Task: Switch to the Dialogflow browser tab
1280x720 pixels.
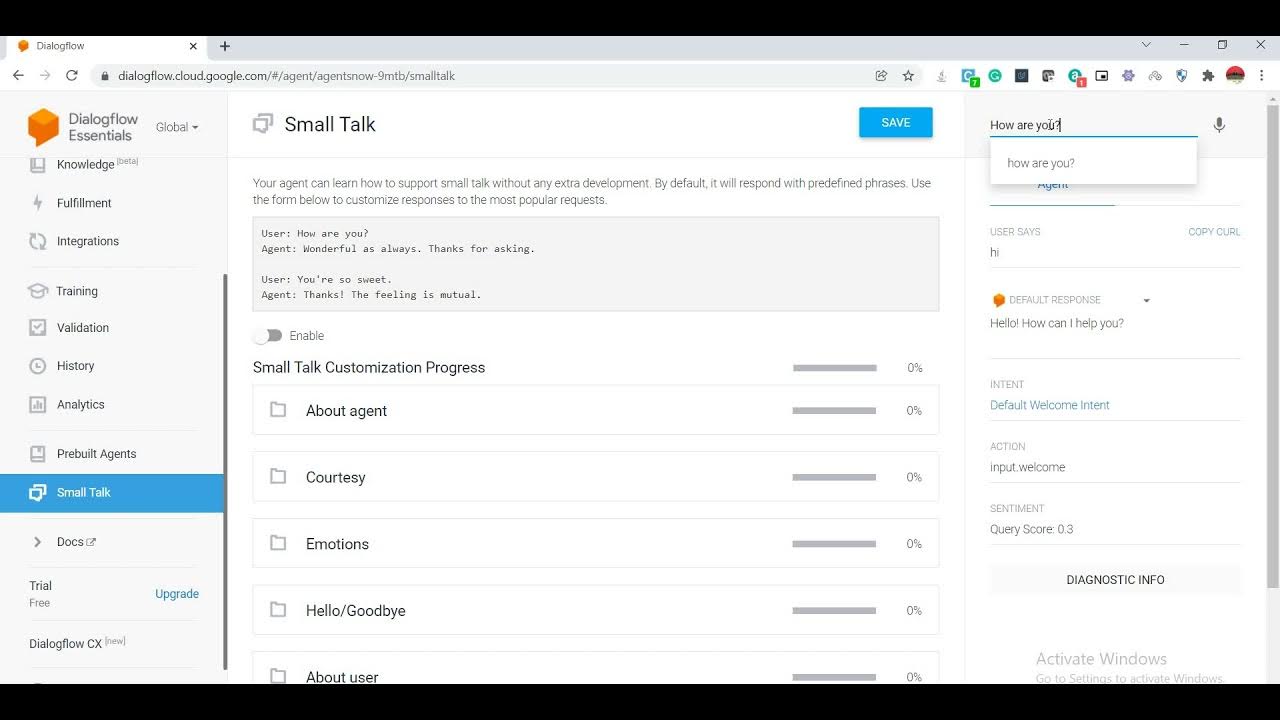Action: (105, 46)
